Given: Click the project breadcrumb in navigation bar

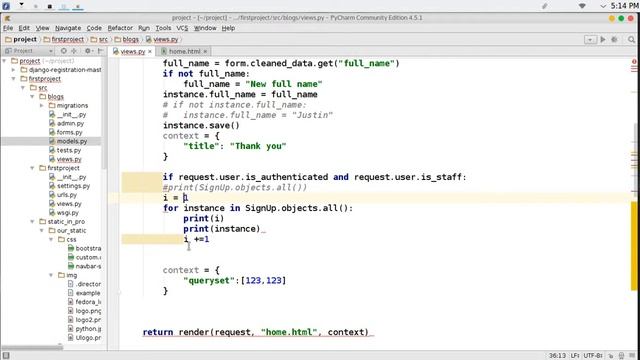Looking at the screenshot, I should [x=21, y=40].
